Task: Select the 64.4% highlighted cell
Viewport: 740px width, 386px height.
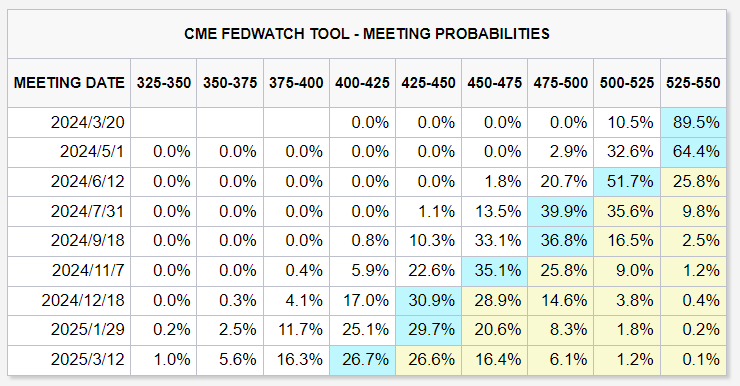Action: (693, 152)
